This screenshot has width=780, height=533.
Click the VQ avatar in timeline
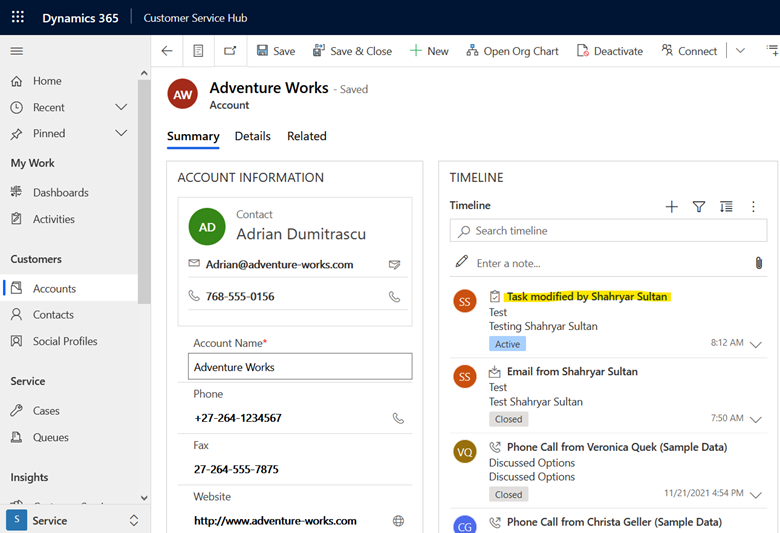465,452
